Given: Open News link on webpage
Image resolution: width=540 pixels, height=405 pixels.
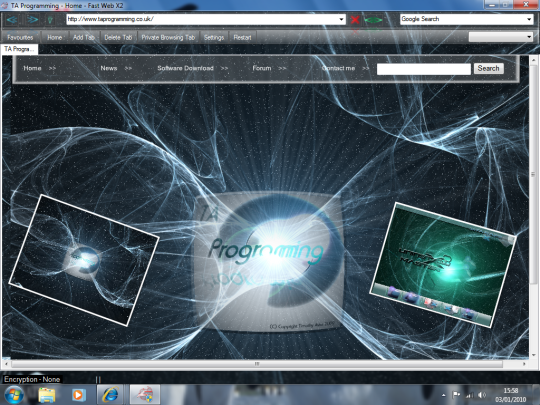Looking at the screenshot, I should [109, 68].
